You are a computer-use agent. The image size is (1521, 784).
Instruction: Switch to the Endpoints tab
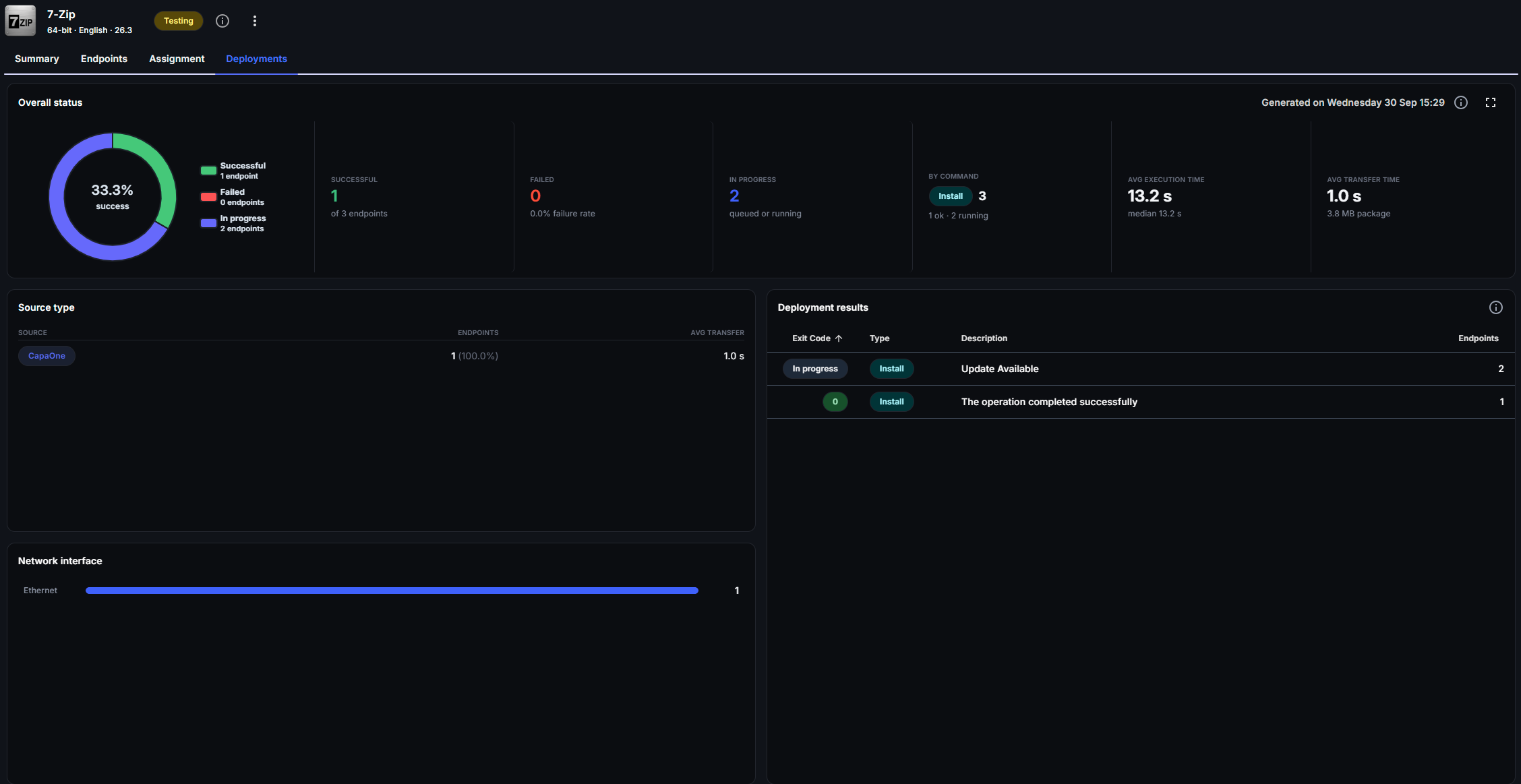(x=104, y=59)
